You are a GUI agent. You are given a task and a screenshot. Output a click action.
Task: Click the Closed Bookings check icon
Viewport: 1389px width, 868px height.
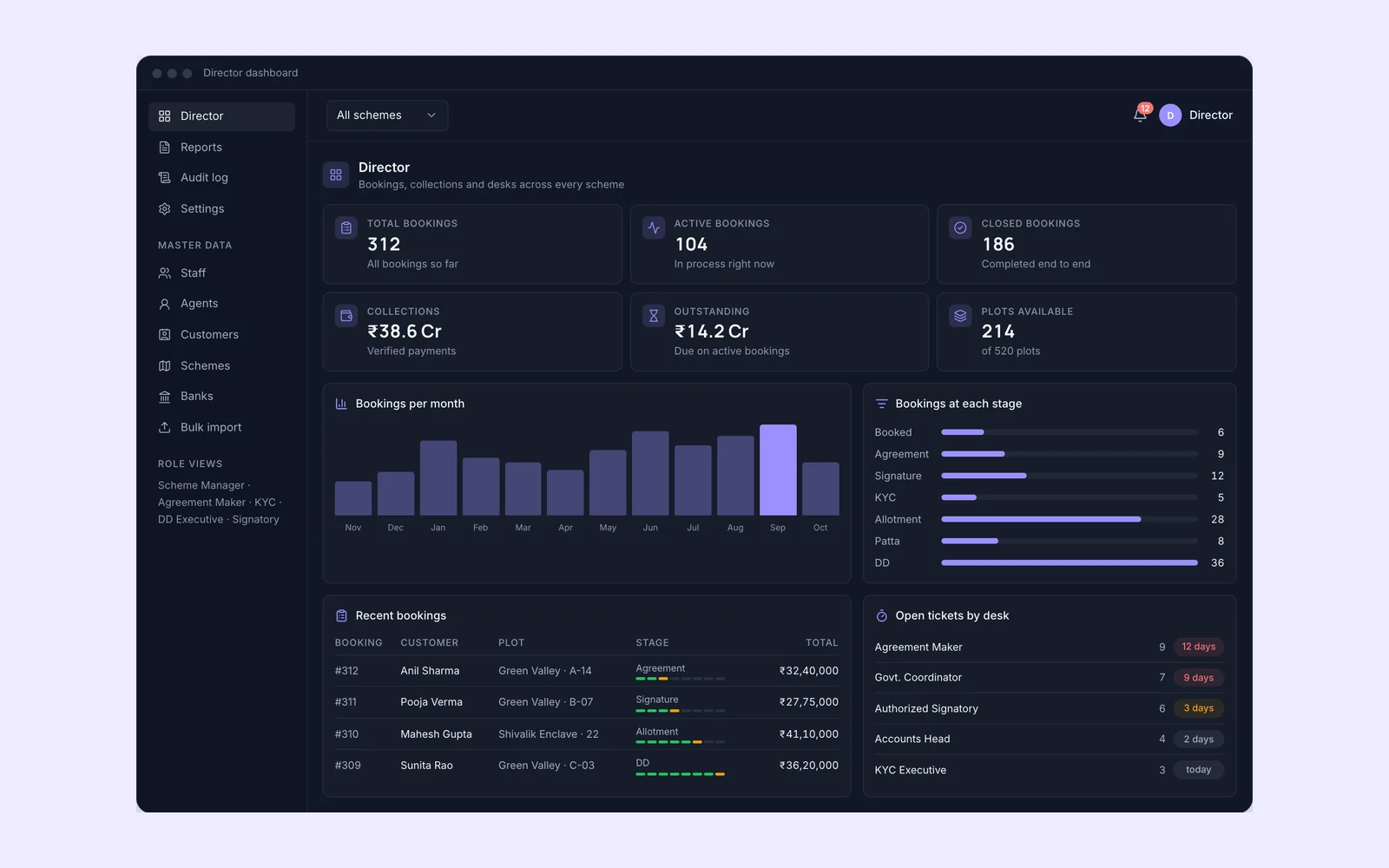pyautogui.click(x=960, y=228)
